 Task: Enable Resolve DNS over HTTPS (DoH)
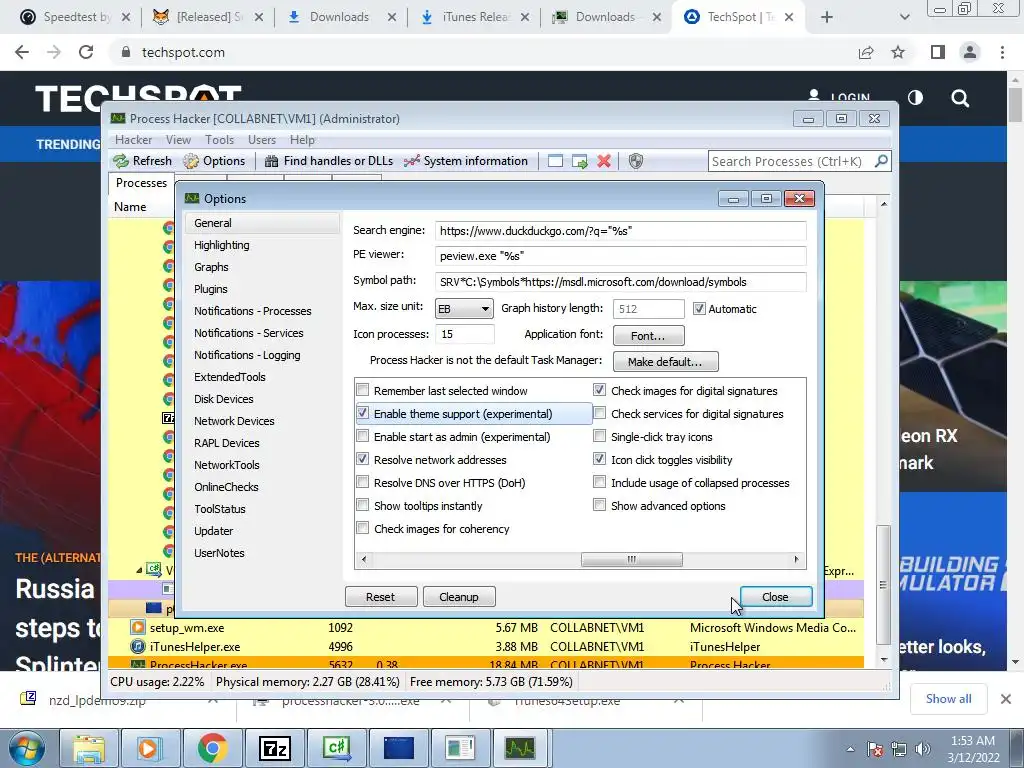click(362, 482)
